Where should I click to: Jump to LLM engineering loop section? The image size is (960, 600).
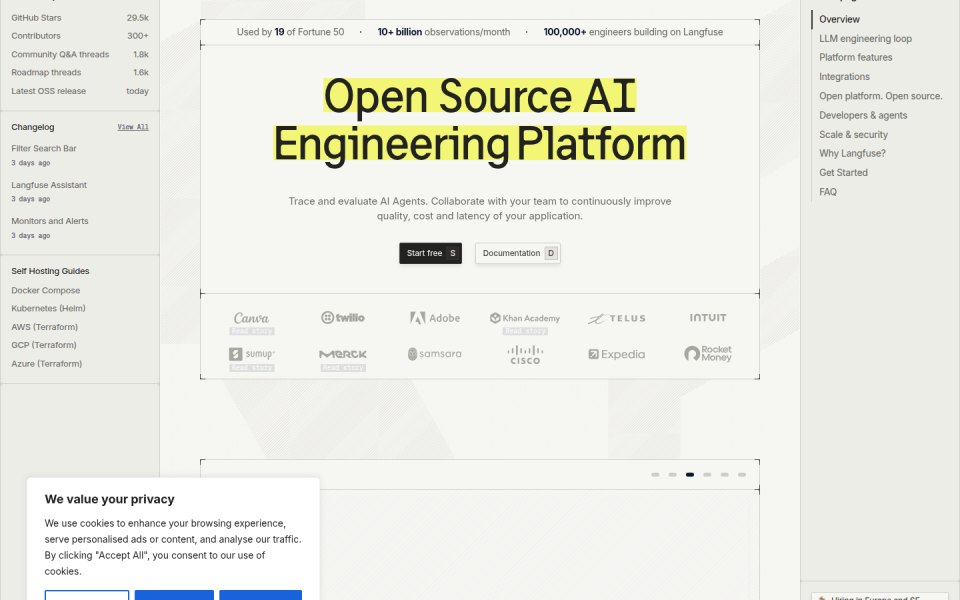pyautogui.click(x=865, y=39)
